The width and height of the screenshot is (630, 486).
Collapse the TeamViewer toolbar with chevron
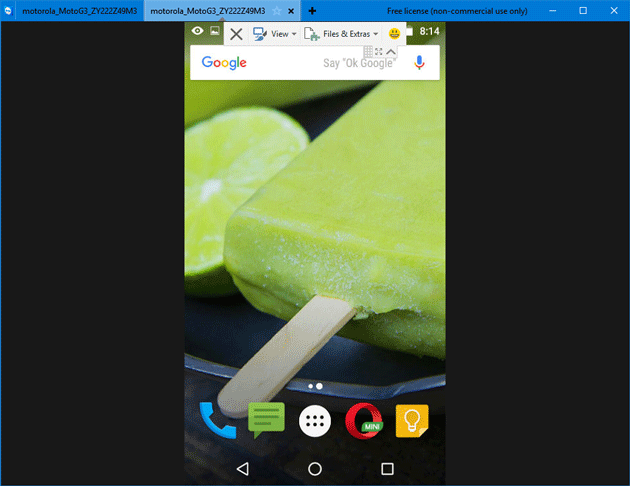(x=391, y=52)
